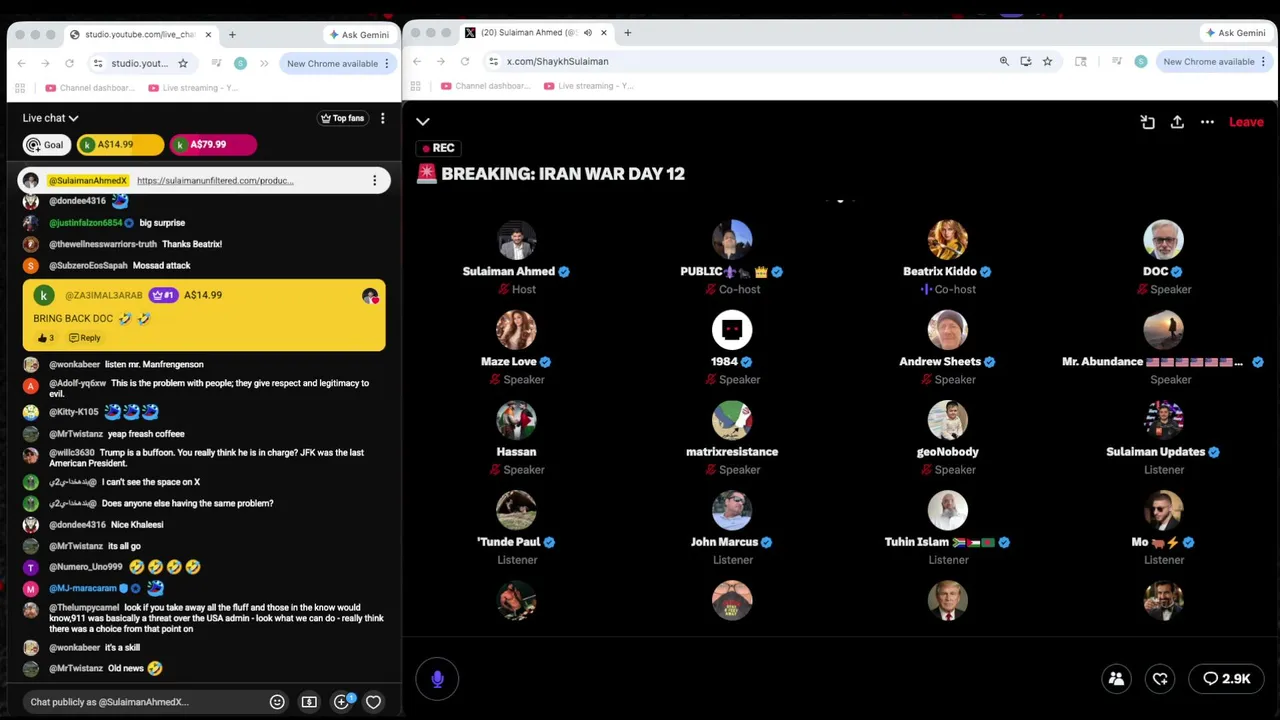Viewport: 1280px width, 720px height.
Task: Open the S profile avatar in X window
Action: (1141, 61)
